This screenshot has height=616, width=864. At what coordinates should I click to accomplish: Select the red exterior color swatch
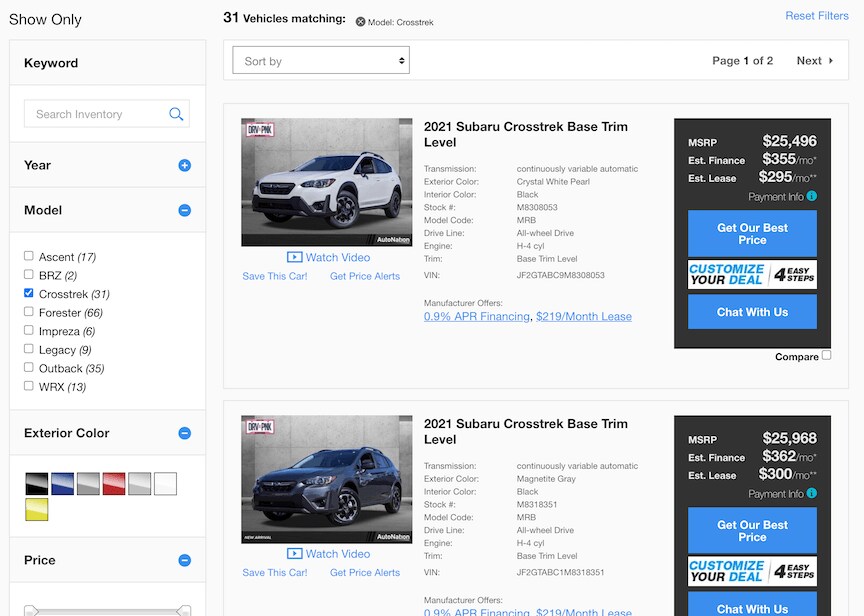(x=114, y=484)
